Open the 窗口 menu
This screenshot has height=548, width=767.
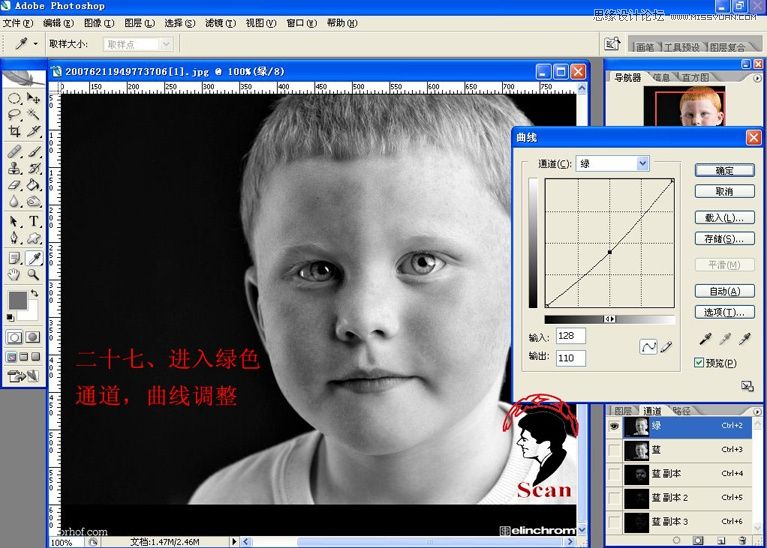(x=301, y=23)
